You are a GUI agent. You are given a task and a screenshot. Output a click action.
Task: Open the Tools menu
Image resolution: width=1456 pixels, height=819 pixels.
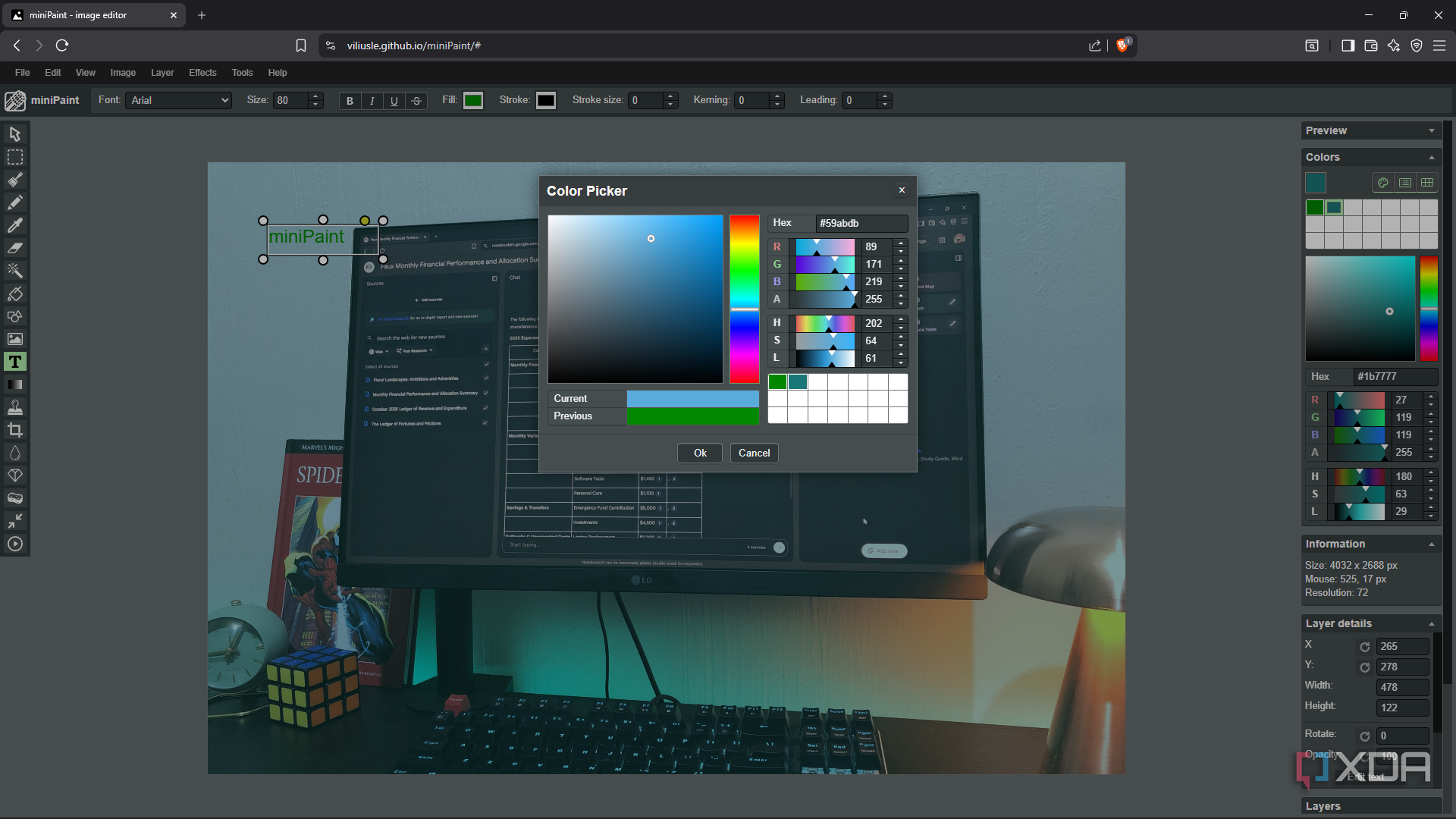pos(242,73)
